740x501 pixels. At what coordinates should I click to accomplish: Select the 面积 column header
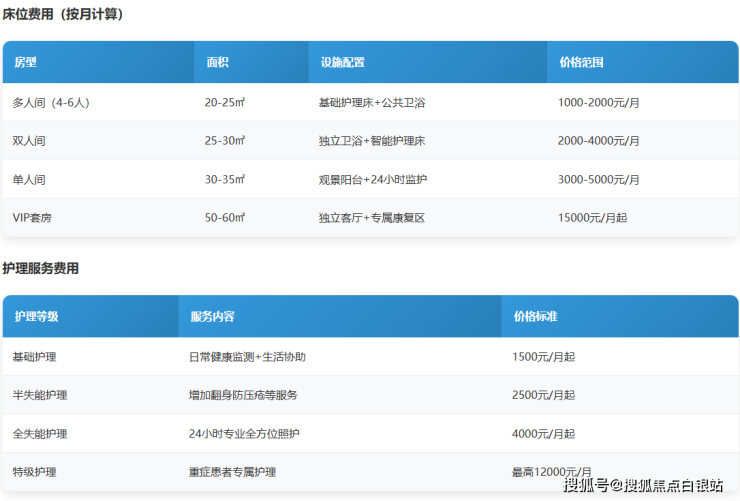217,62
